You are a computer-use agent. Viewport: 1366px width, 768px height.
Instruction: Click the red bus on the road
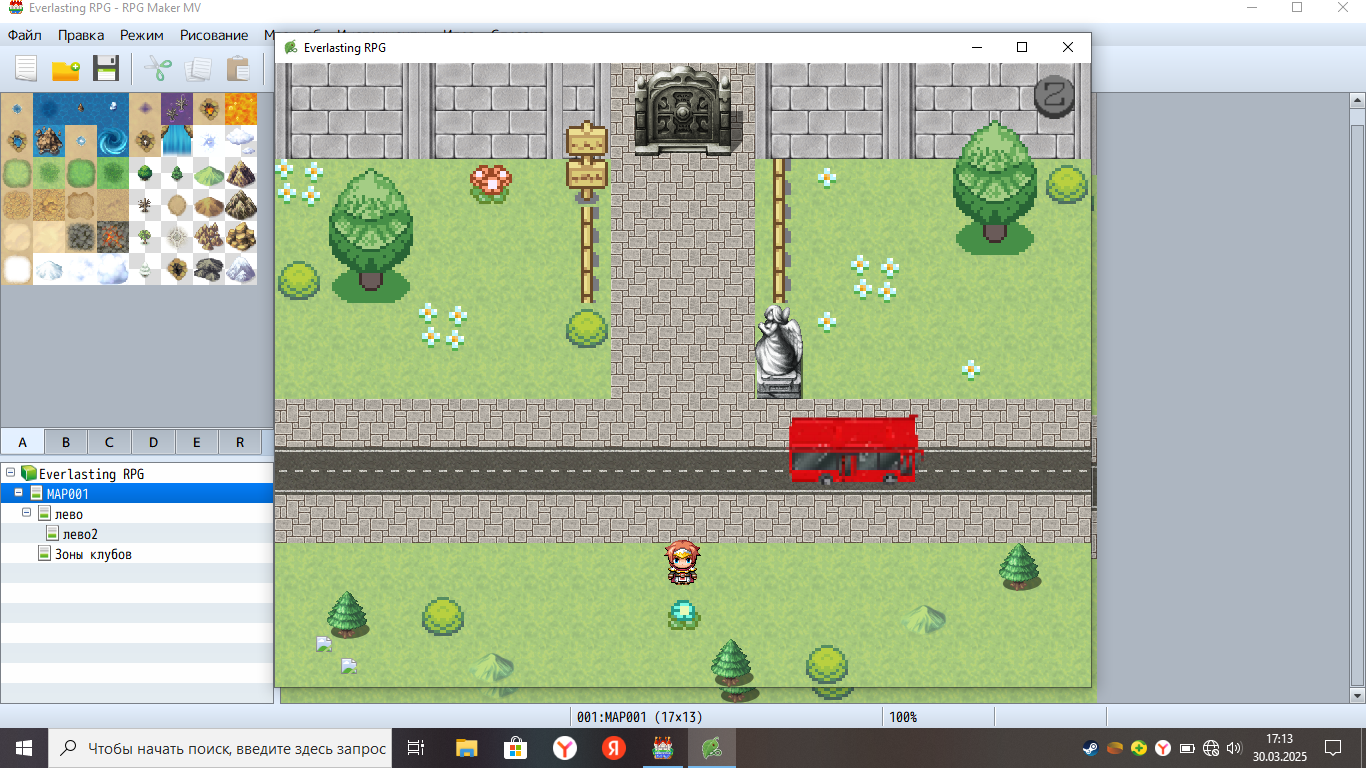click(x=854, y=450)
